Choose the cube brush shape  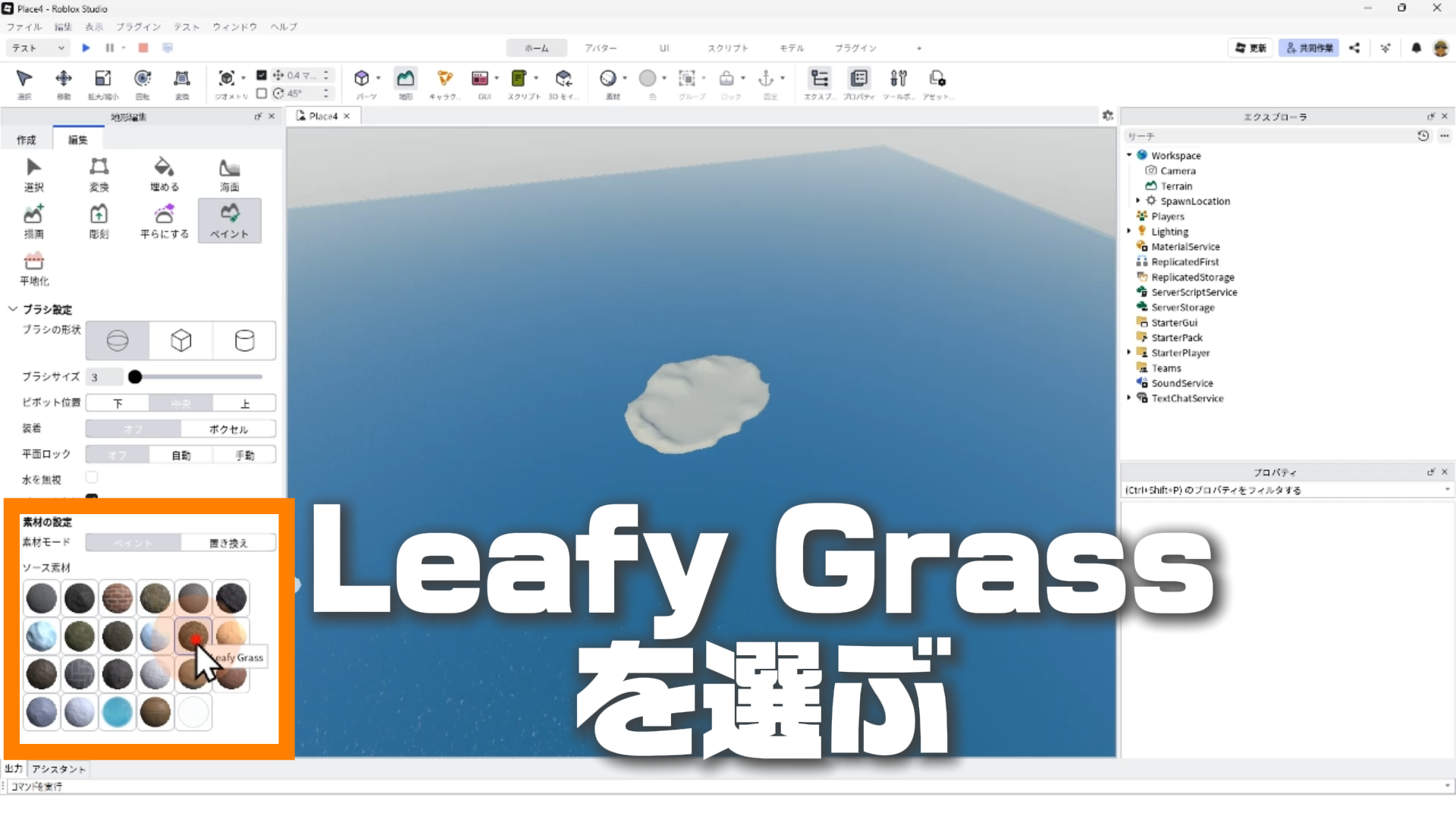coord(180,340)
